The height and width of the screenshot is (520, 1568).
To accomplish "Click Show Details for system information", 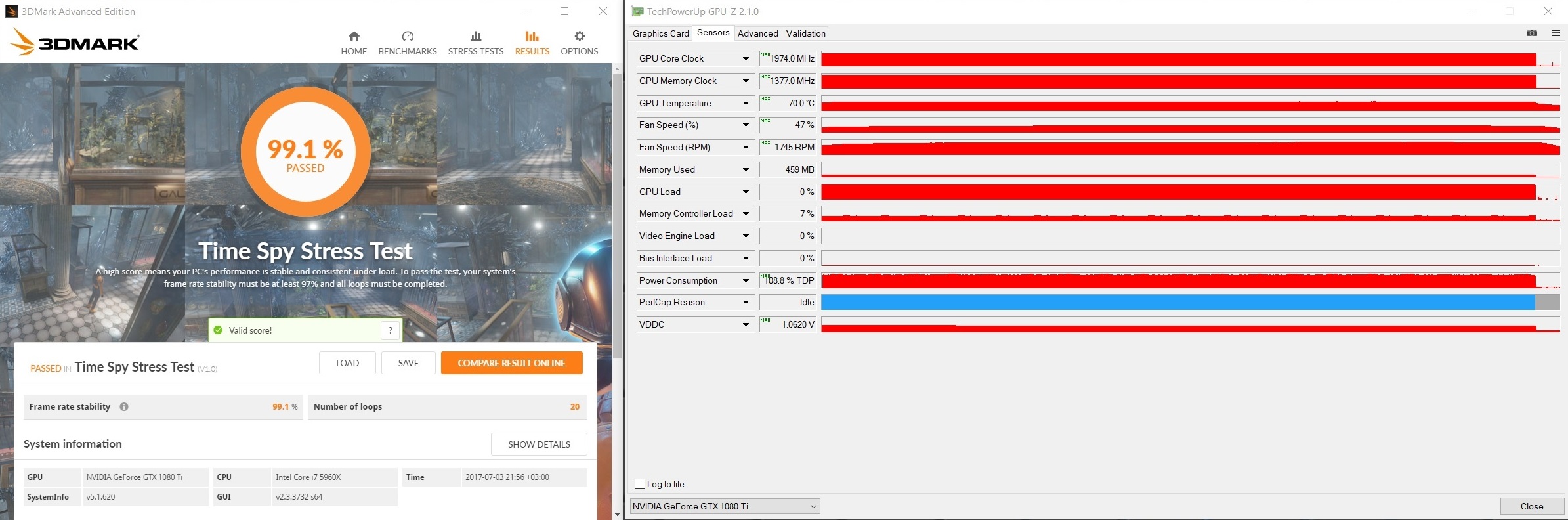I will pos(539,444).
